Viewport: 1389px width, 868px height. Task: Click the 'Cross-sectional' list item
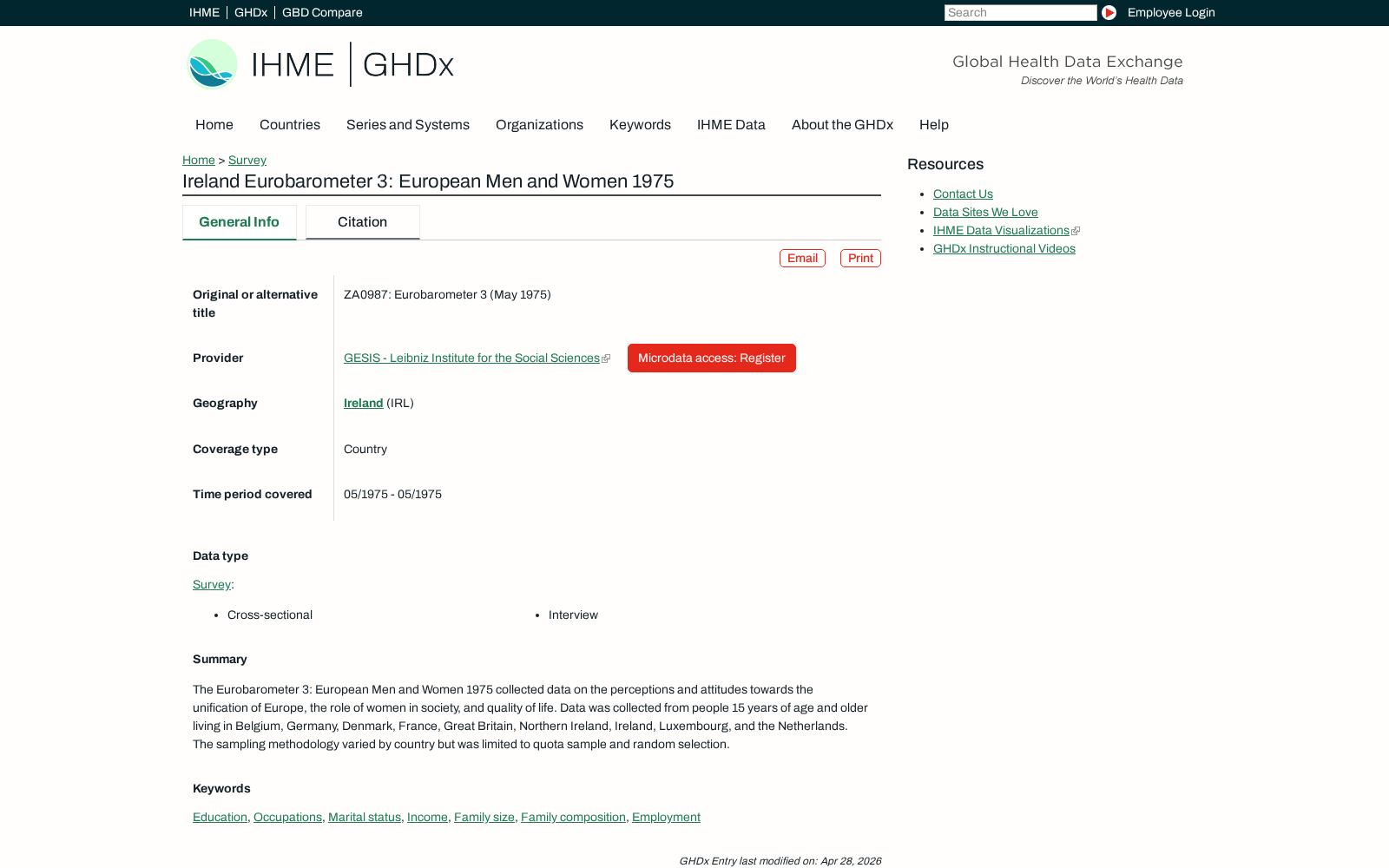[270, 615]
